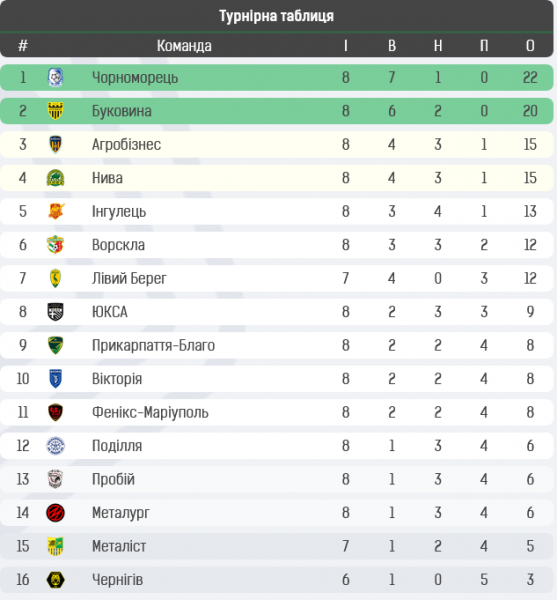Click the Фенікс-Маріуполь team name
The height and width of the screenshot is (600, 557).
pyautogui.click(x=150, y=412)
